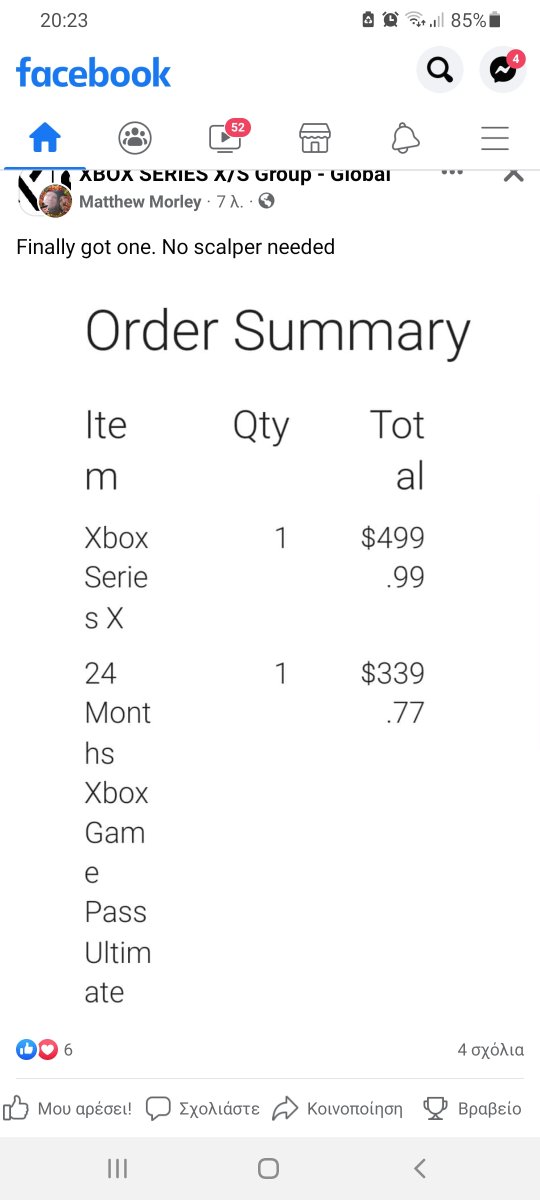The width and height of the screenshot is (540, 1200).
Task: Share post via Κοινοποίηση
Action: [338, 1108]
